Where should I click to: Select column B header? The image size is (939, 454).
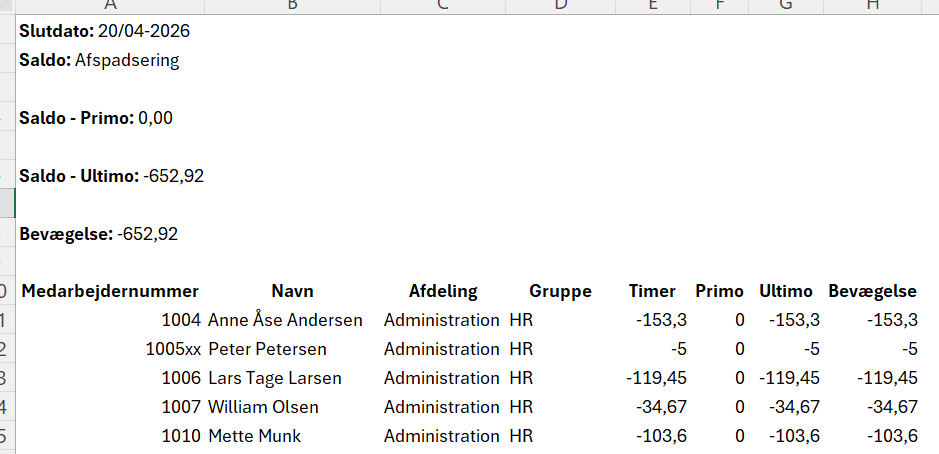click(292, 6)
